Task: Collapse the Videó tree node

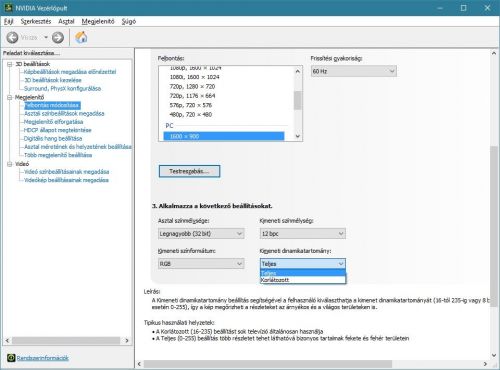Action: pyautogui.click(x=10, y=164)
